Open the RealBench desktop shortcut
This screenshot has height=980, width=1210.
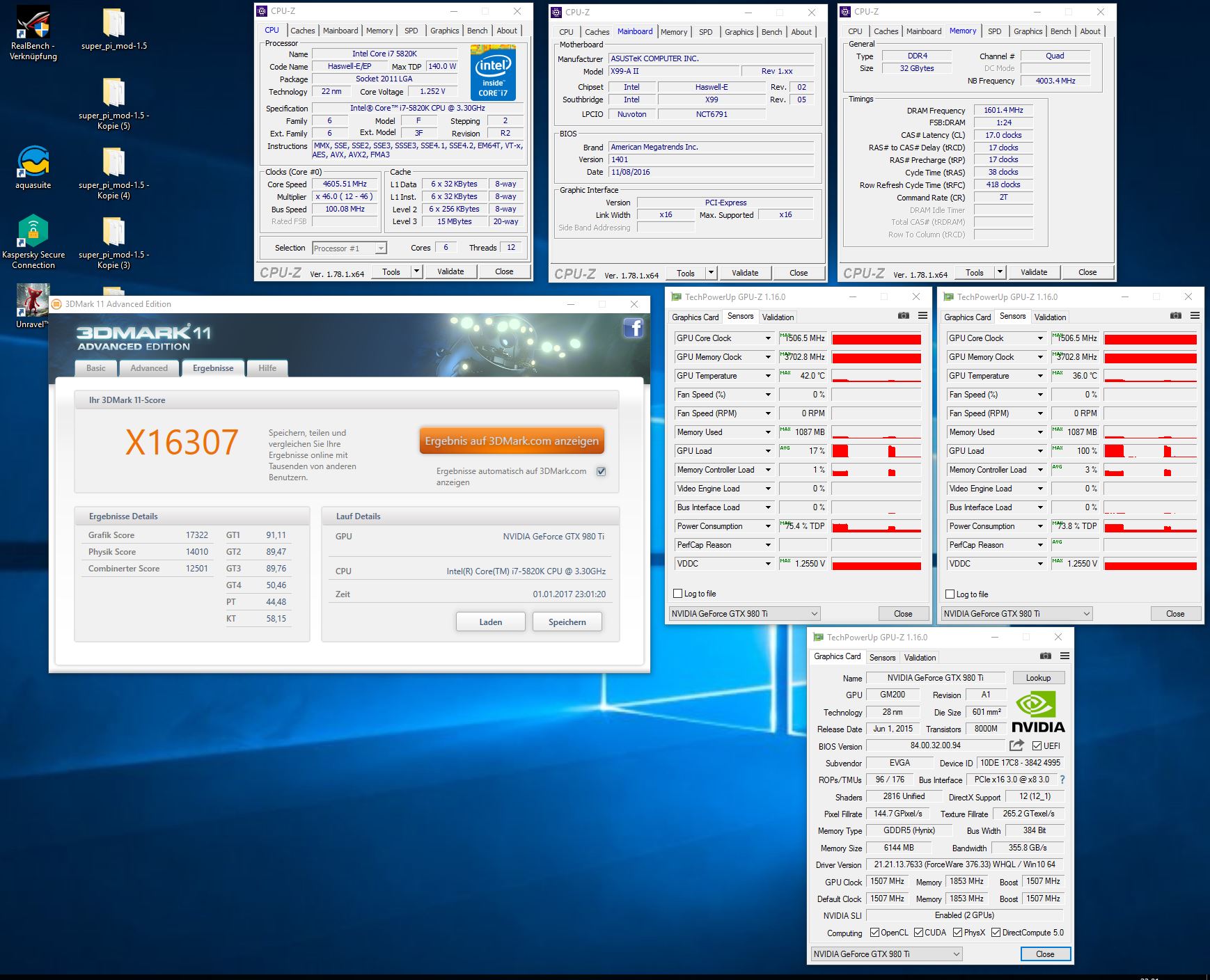(33, 33)
